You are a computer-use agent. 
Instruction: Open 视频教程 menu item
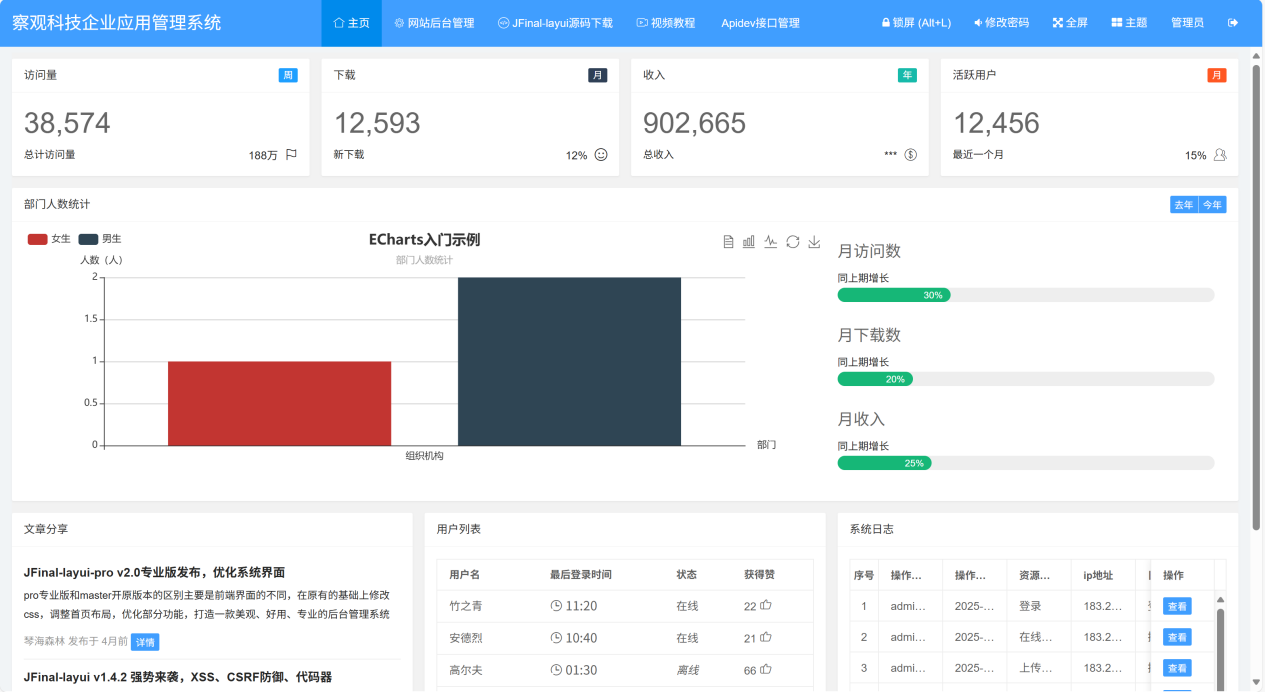(x=666, y=23)
